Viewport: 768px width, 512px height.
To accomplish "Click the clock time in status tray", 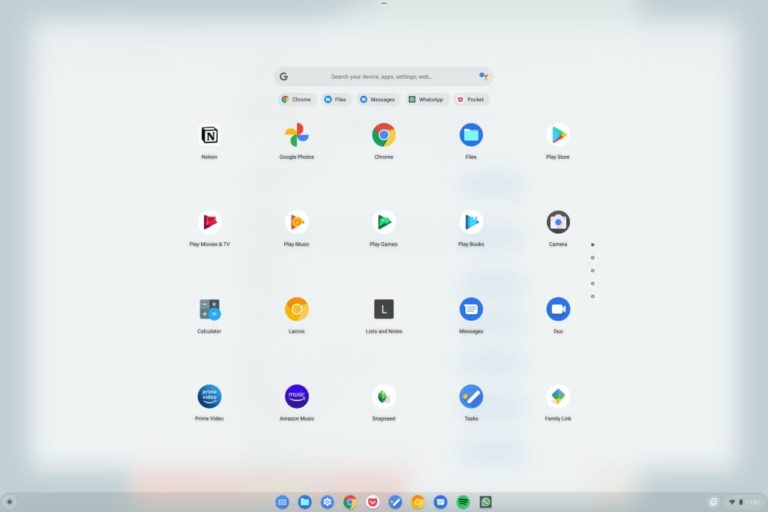I will [x=753, y=502].
